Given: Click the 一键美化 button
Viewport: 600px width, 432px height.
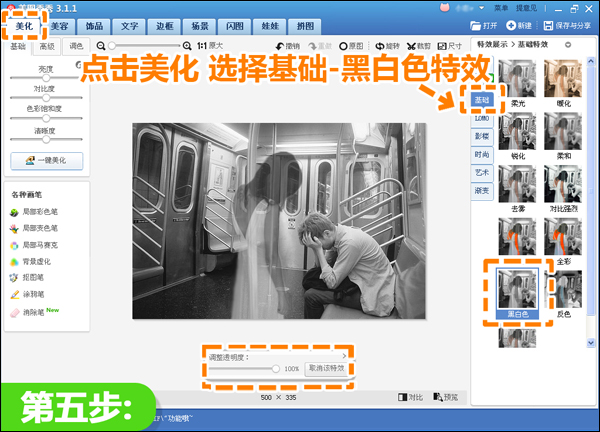Looking at the screenshot, I should click(46, 161).
